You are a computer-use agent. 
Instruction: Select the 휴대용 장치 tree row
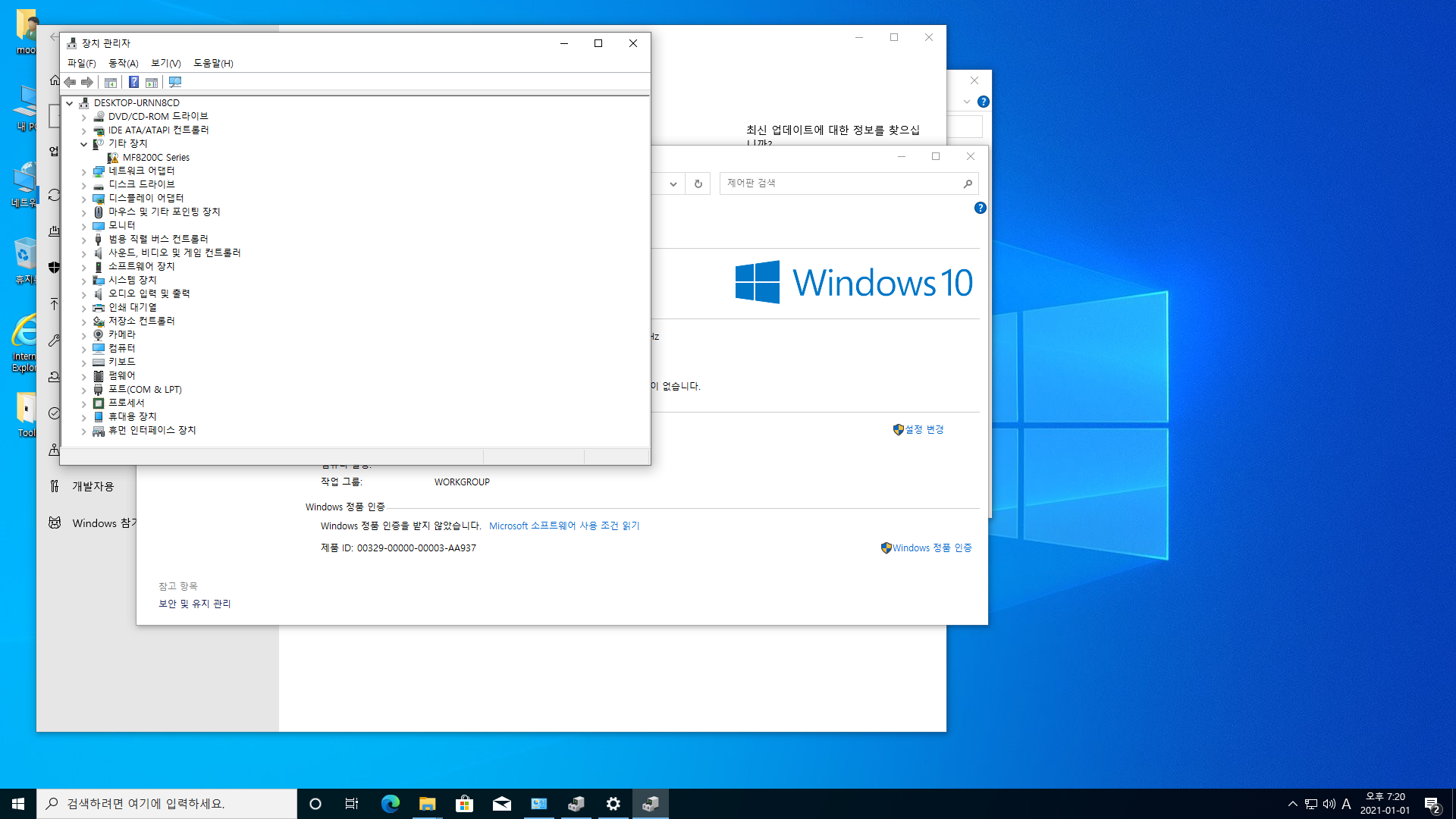(x=132, y=417)
